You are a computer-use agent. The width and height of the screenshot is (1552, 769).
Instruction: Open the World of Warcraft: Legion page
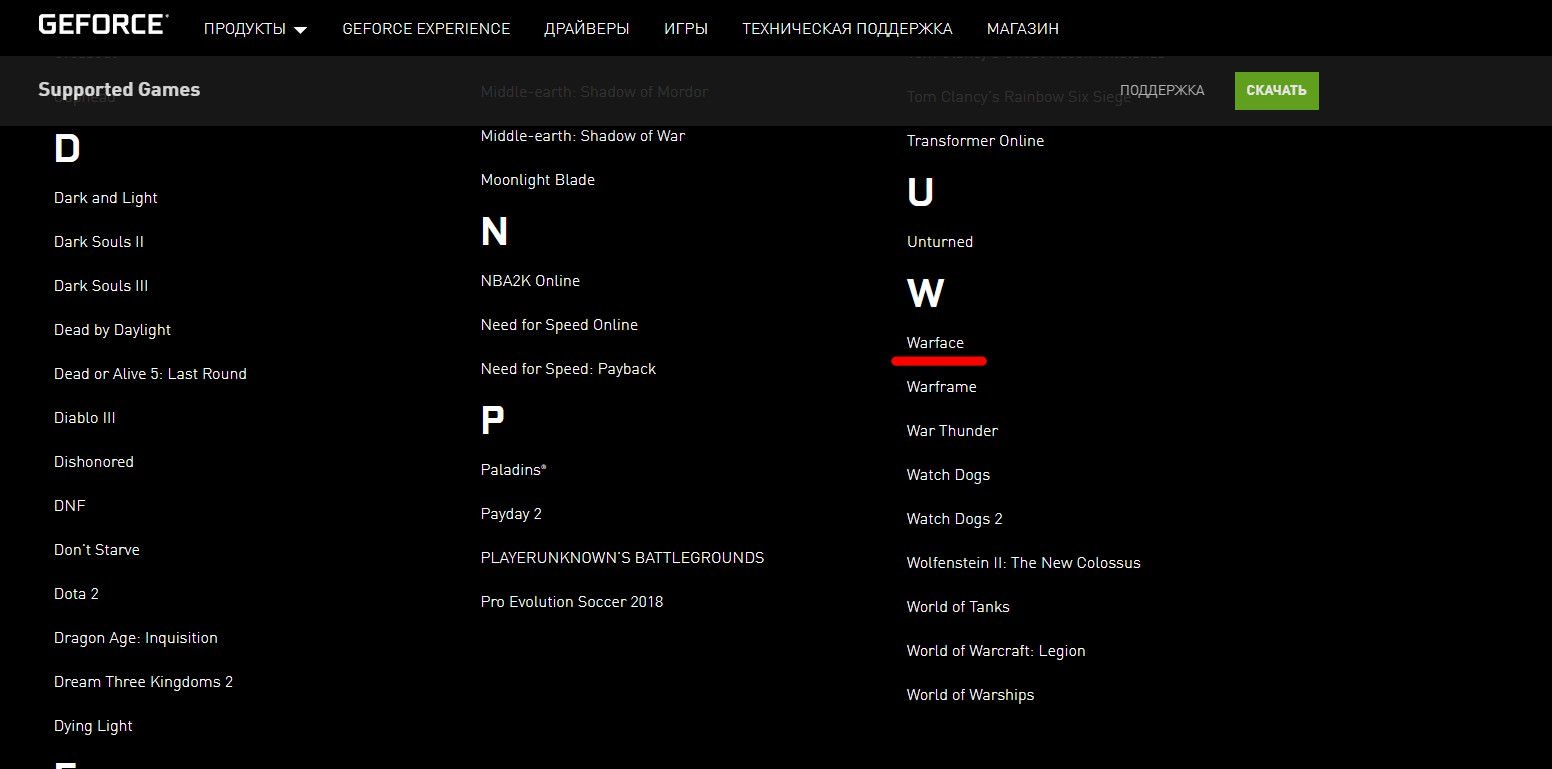[x=995, y=650]
